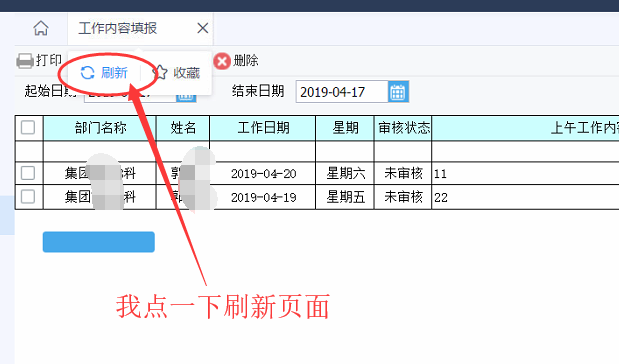
Task: Choose 收藏 in the tab popup
Action: (x=186, y=73)
